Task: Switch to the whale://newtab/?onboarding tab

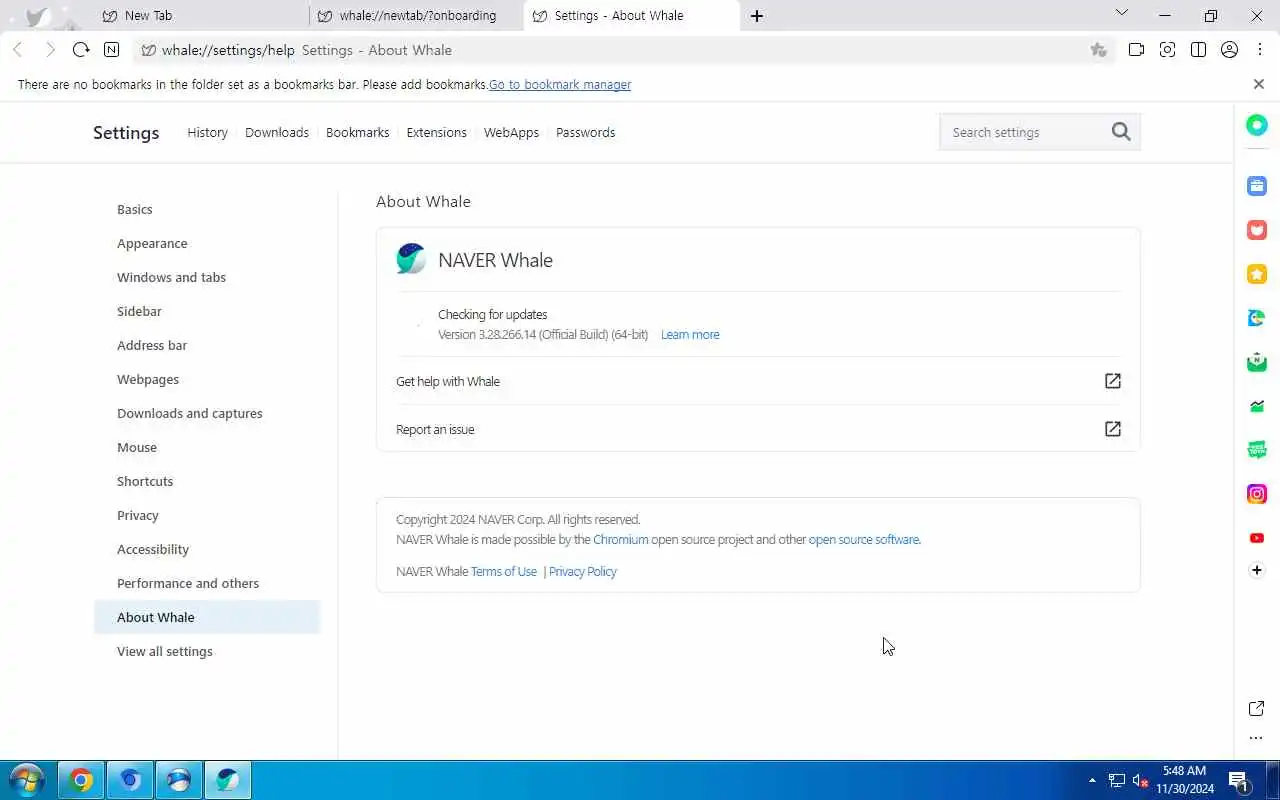Action: click(x=416, y=16)
